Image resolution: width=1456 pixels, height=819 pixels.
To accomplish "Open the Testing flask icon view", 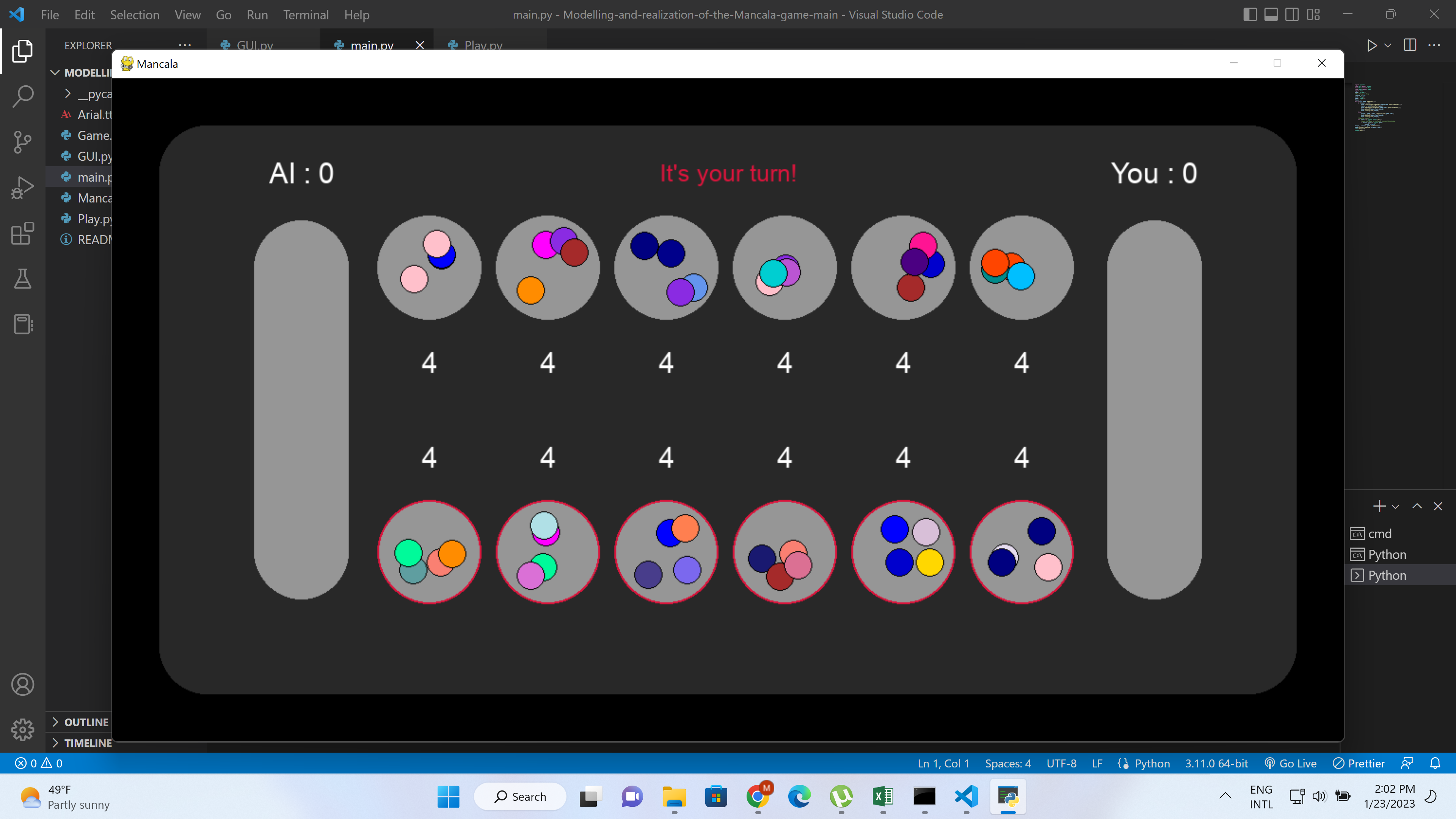I will tap(23, 279).
